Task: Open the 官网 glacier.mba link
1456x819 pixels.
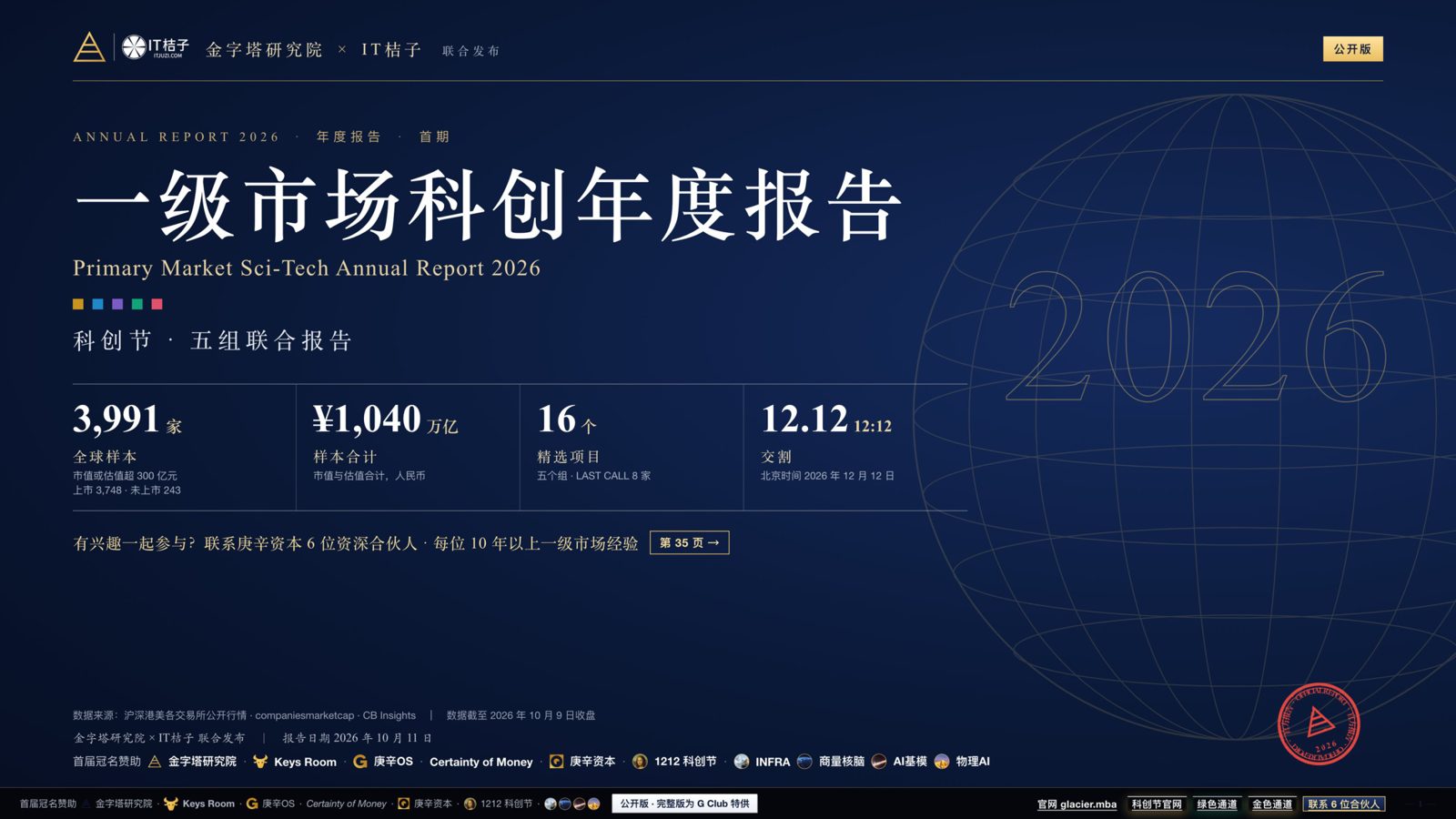Action: 1077,804
